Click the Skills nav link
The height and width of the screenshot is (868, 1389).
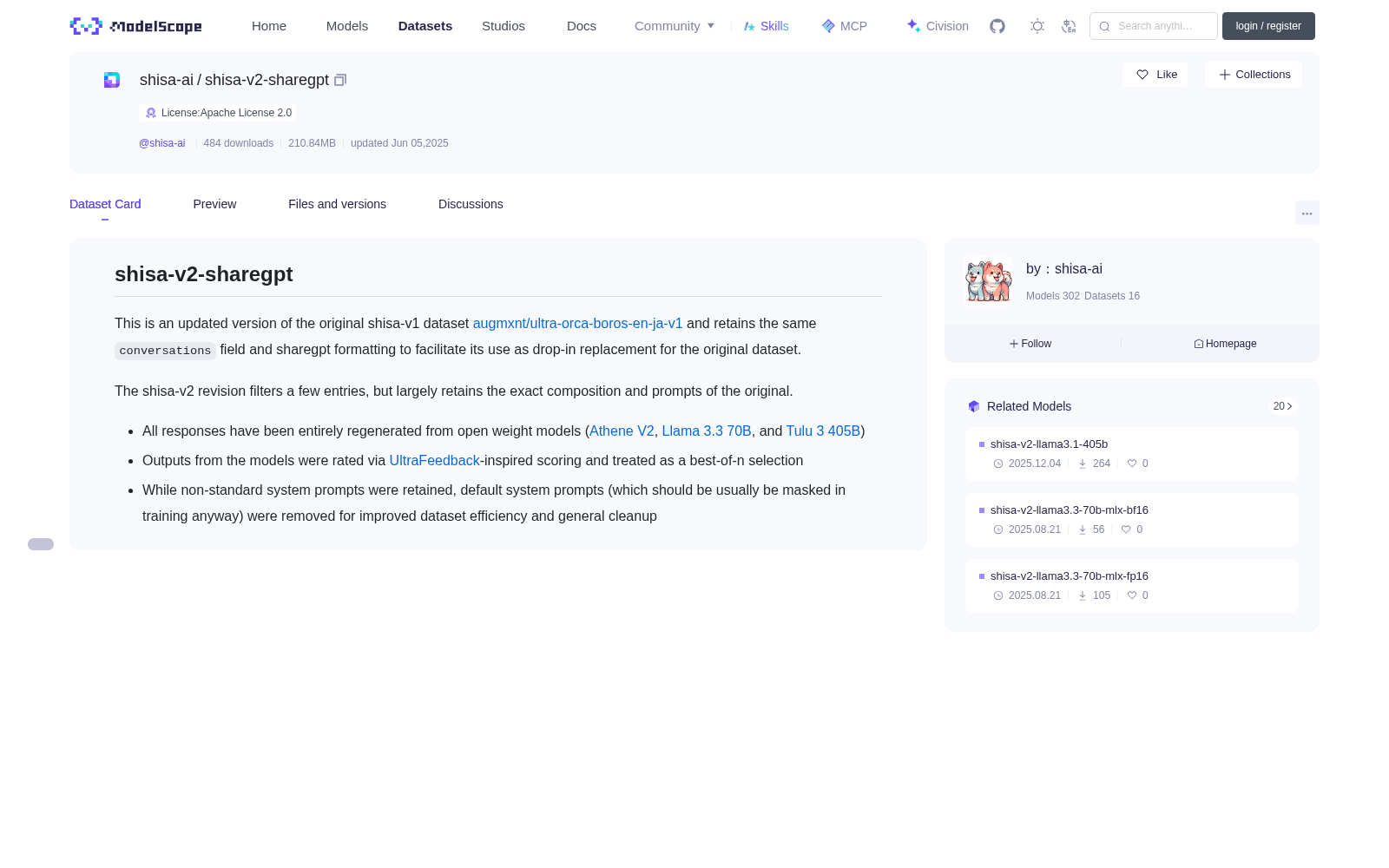coord(766,26)
